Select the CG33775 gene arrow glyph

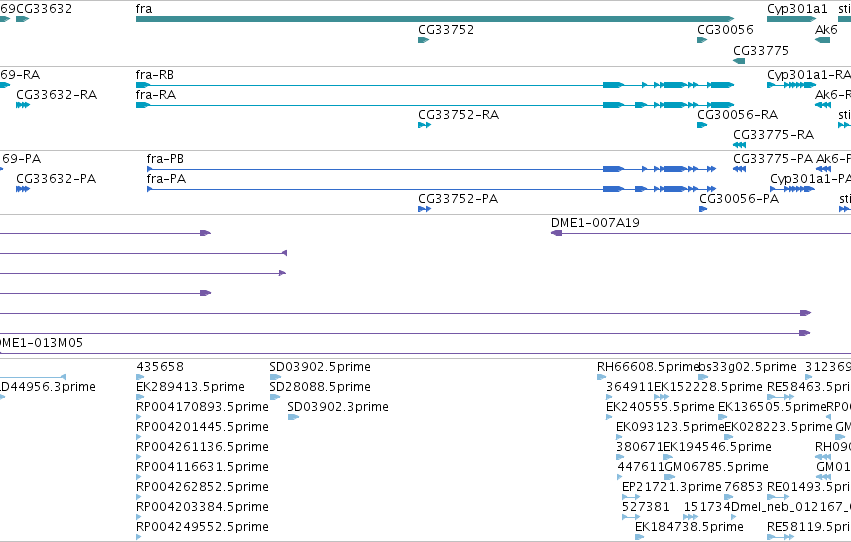point(739,61)
